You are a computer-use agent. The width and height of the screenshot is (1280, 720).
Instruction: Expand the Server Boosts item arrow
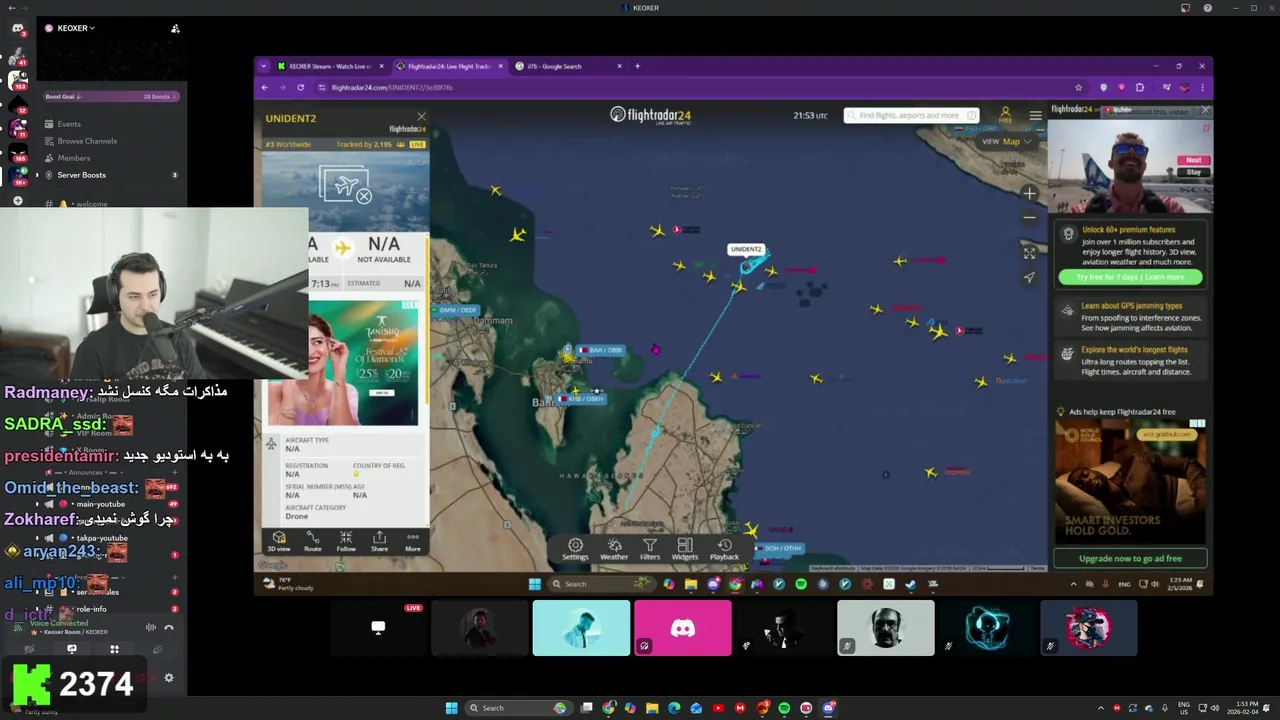pos(37,175)
